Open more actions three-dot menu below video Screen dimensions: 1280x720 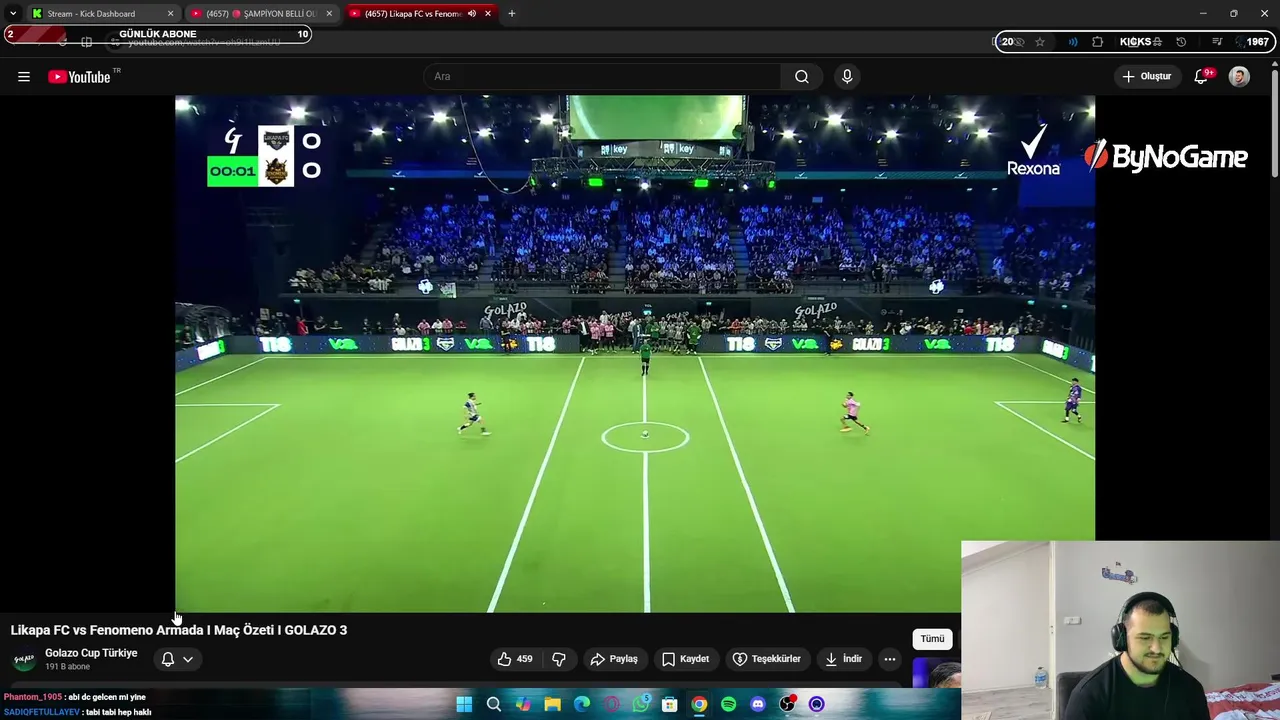coord(890,659)
